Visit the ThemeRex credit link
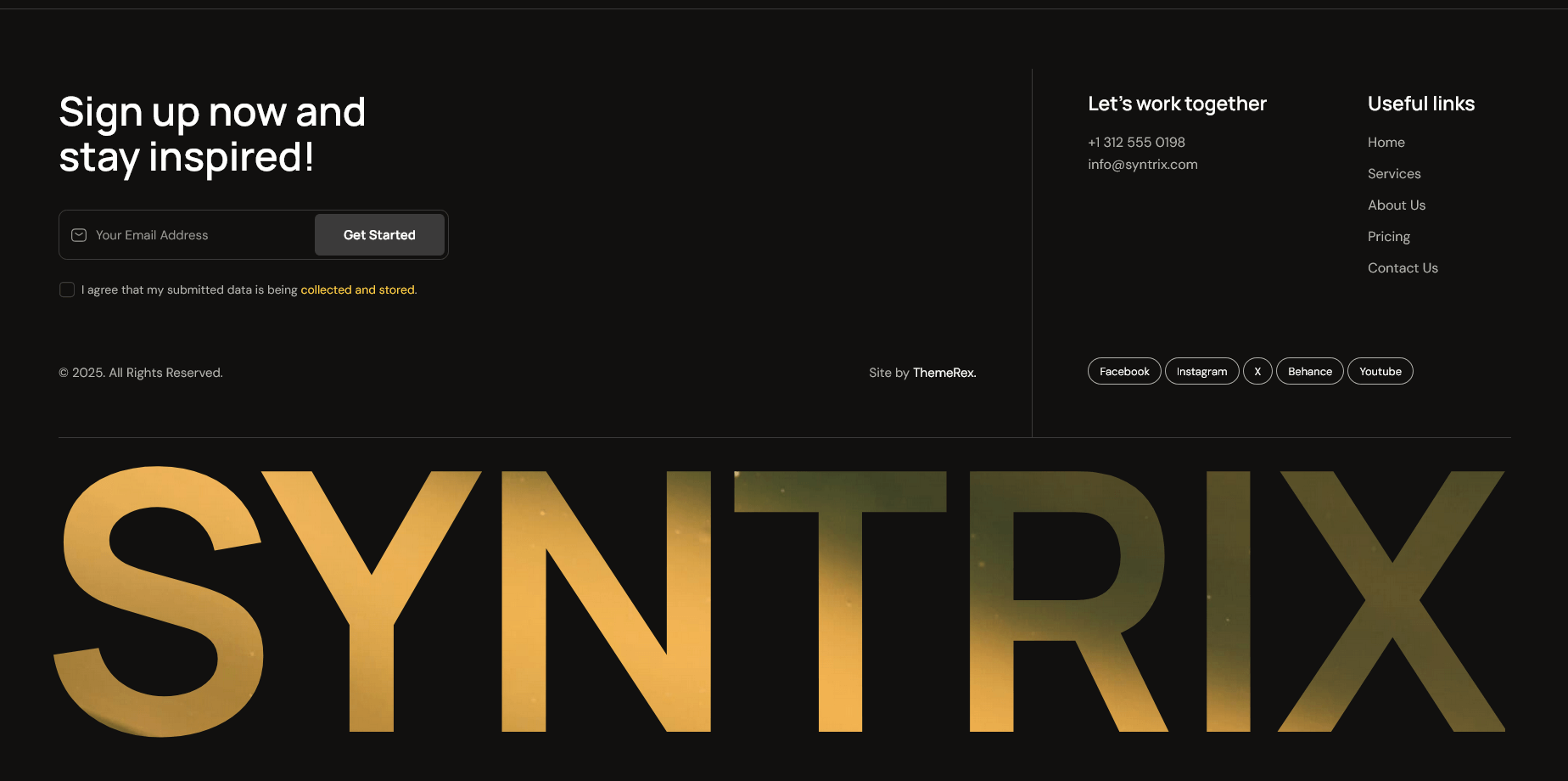 click(944, 373)
